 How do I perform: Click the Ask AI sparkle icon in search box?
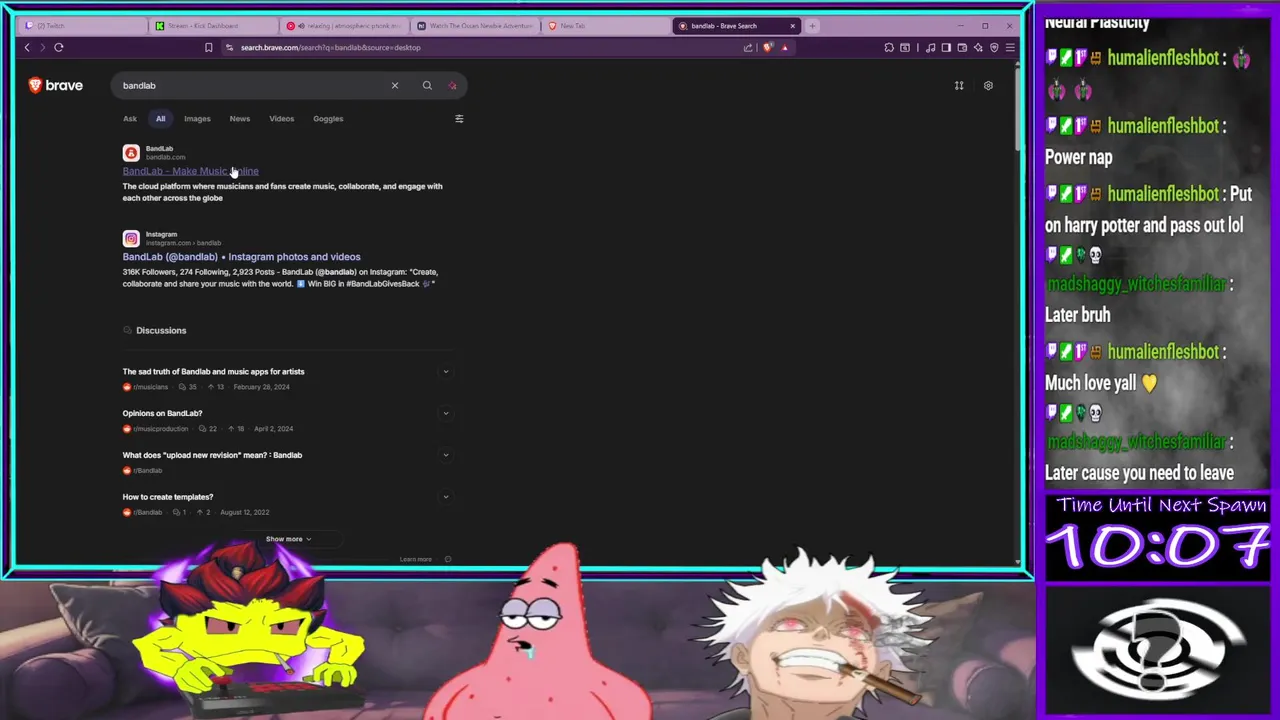pyautogui.click(x=452, y=85)
